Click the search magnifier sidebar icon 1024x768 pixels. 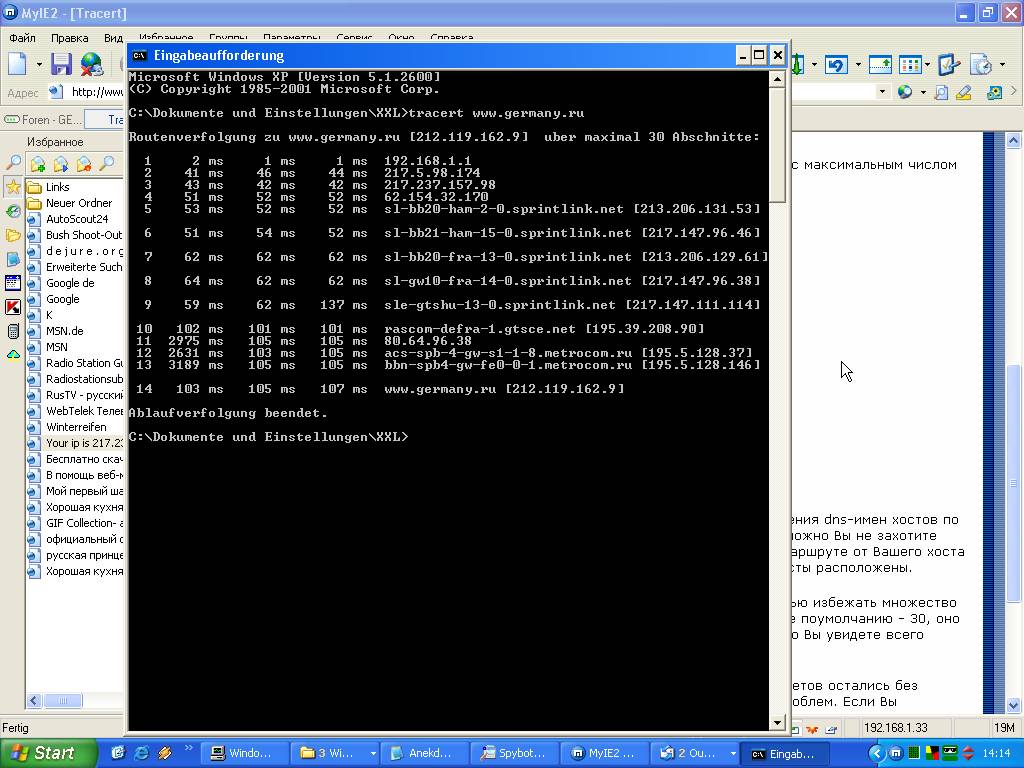[x=13, y=163]
